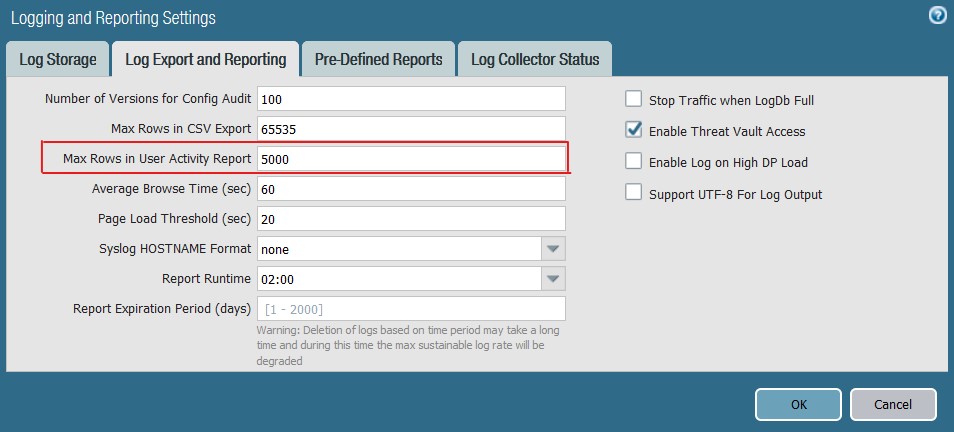Uncheck Enable Threat Vault Access
954x432 pixels.
[633, 130]
